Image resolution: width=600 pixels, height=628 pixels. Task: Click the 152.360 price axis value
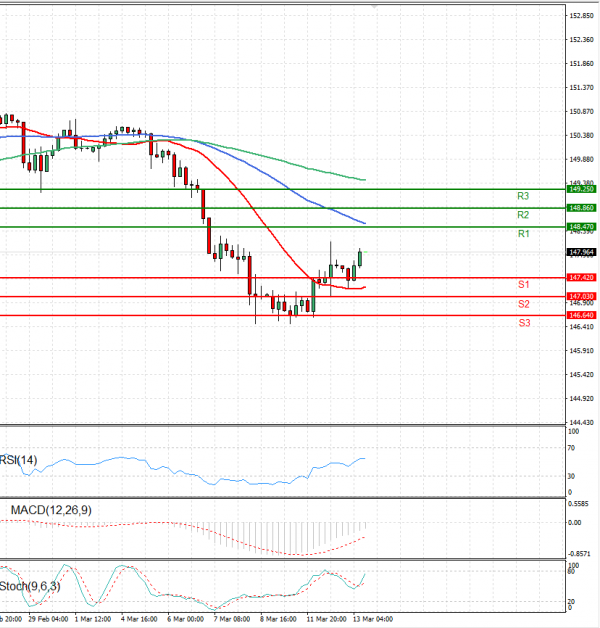(582, 40)
